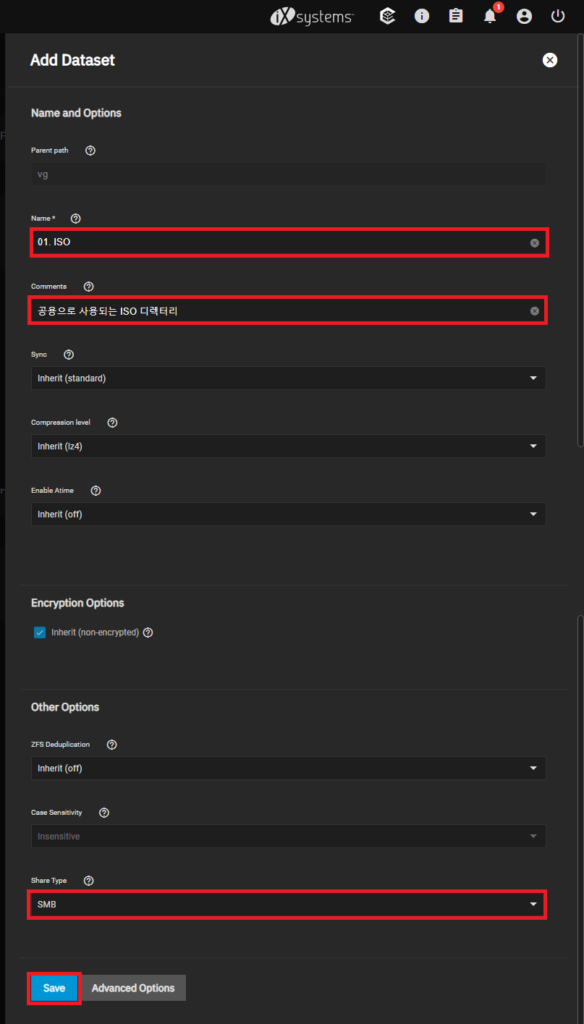Viewport: 584px width, 1024px height.
Task: Show help tooltip for Parent path
Action: [x=91, y=150]
